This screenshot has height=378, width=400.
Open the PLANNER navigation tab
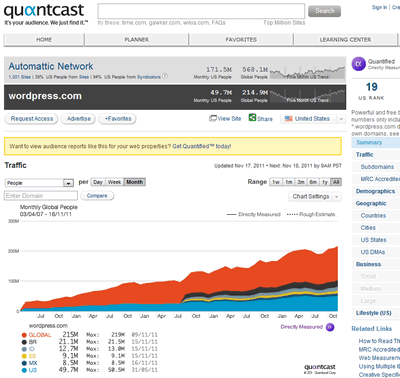pos(137,40)
